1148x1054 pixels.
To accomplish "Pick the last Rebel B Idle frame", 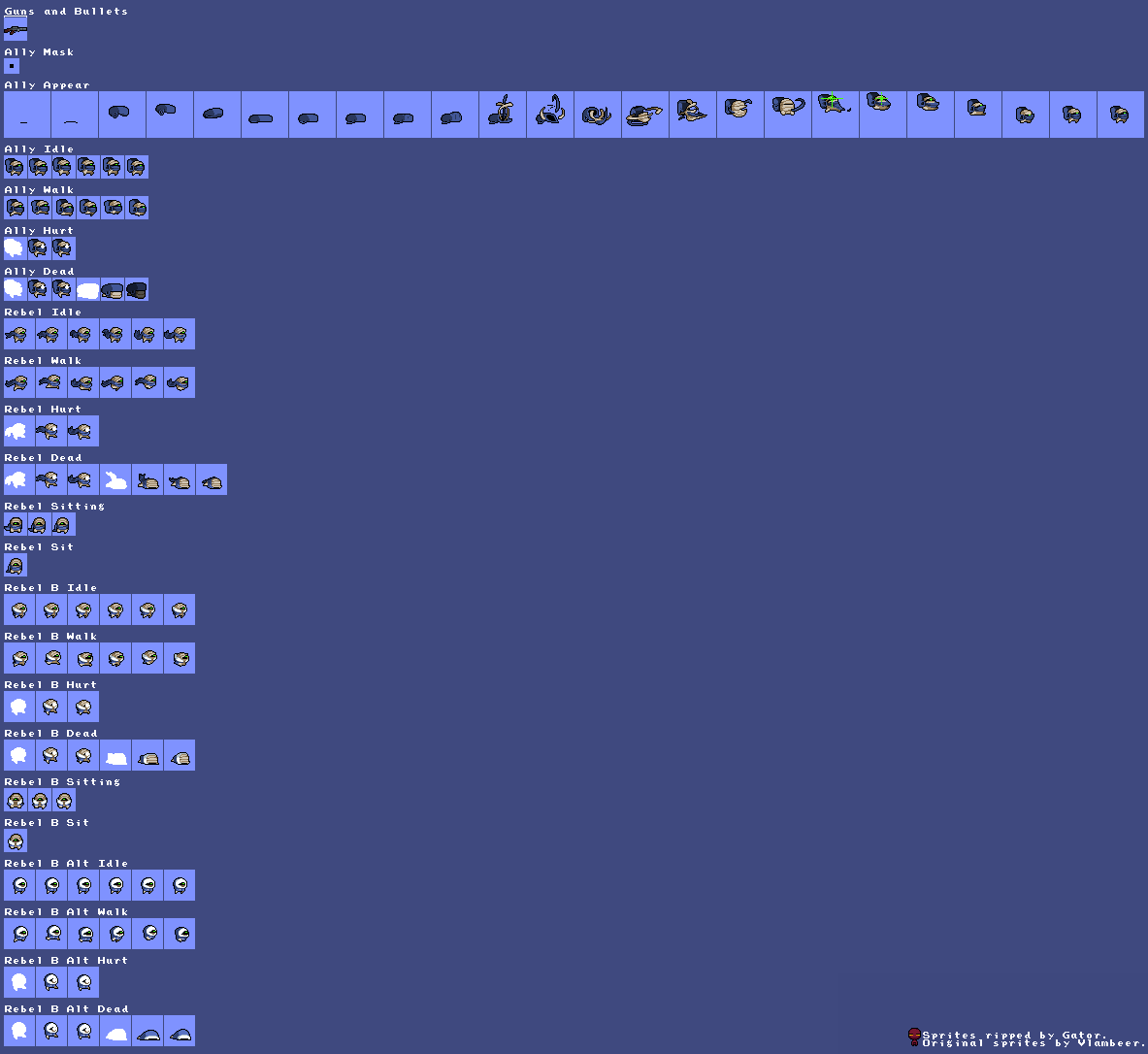I will click(180, 609).
